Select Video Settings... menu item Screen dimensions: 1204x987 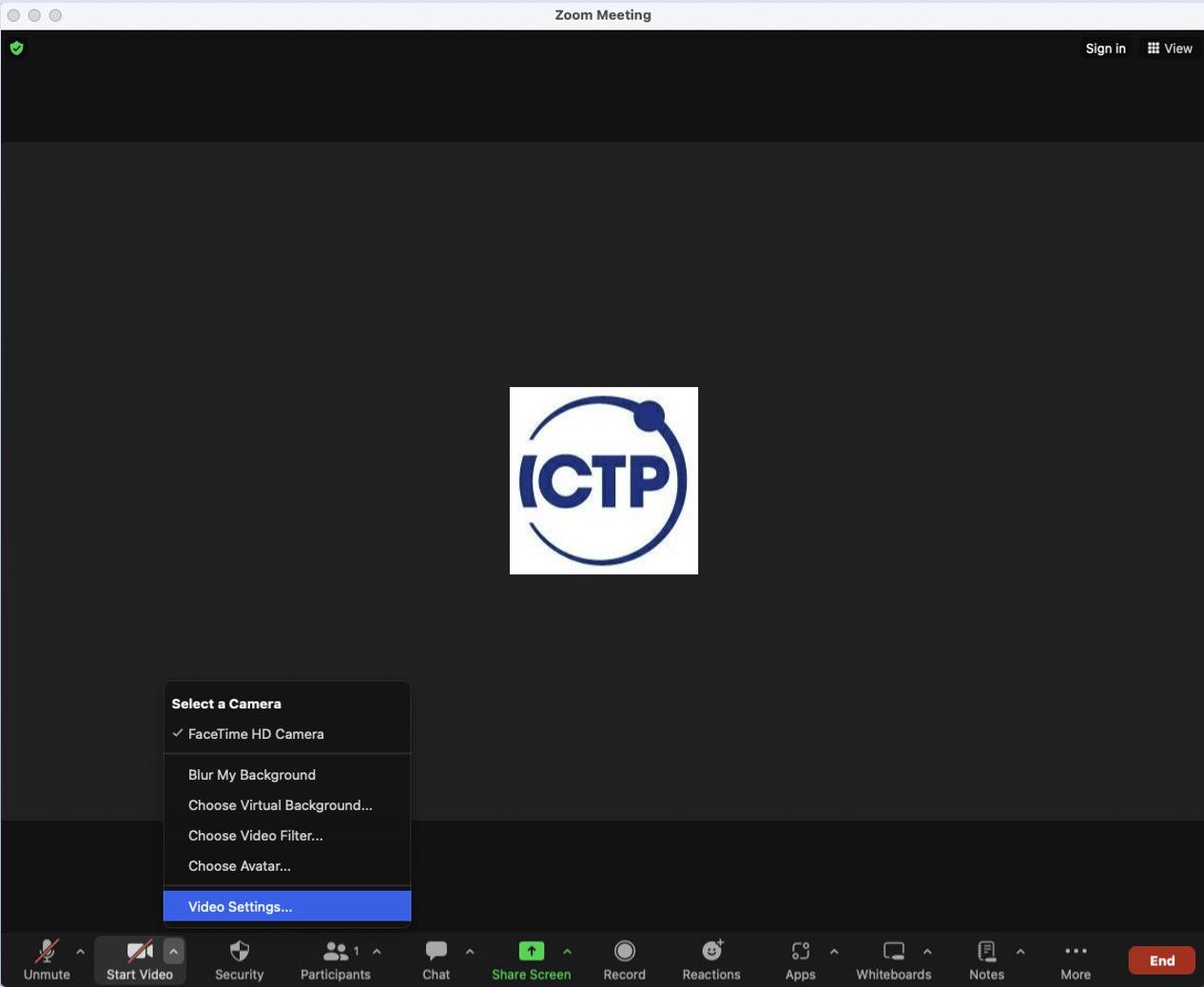240,906
